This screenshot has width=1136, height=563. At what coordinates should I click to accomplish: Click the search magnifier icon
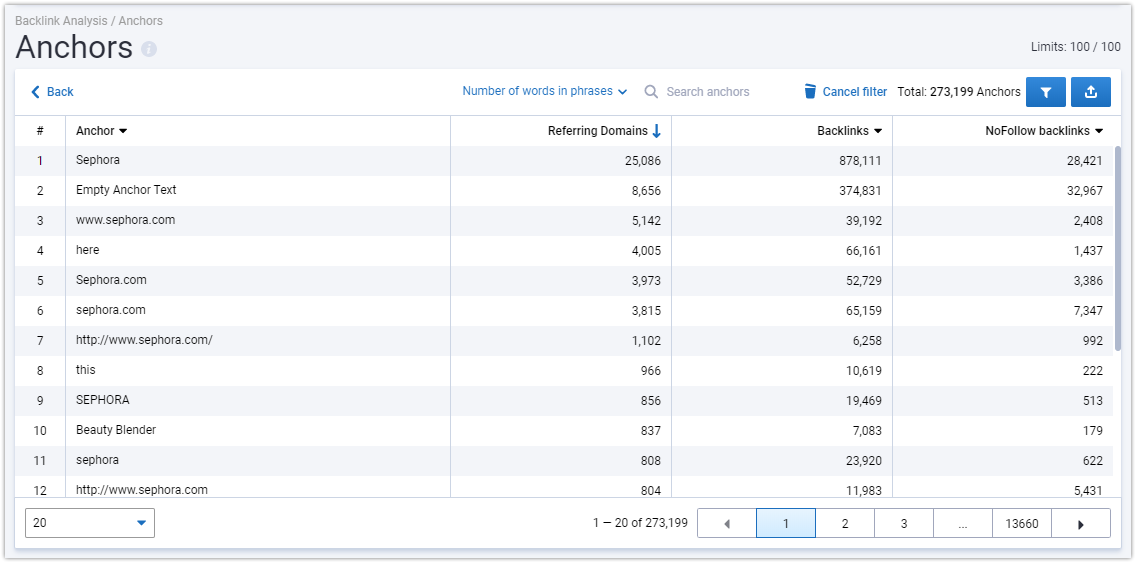click(x=651, y=92)
